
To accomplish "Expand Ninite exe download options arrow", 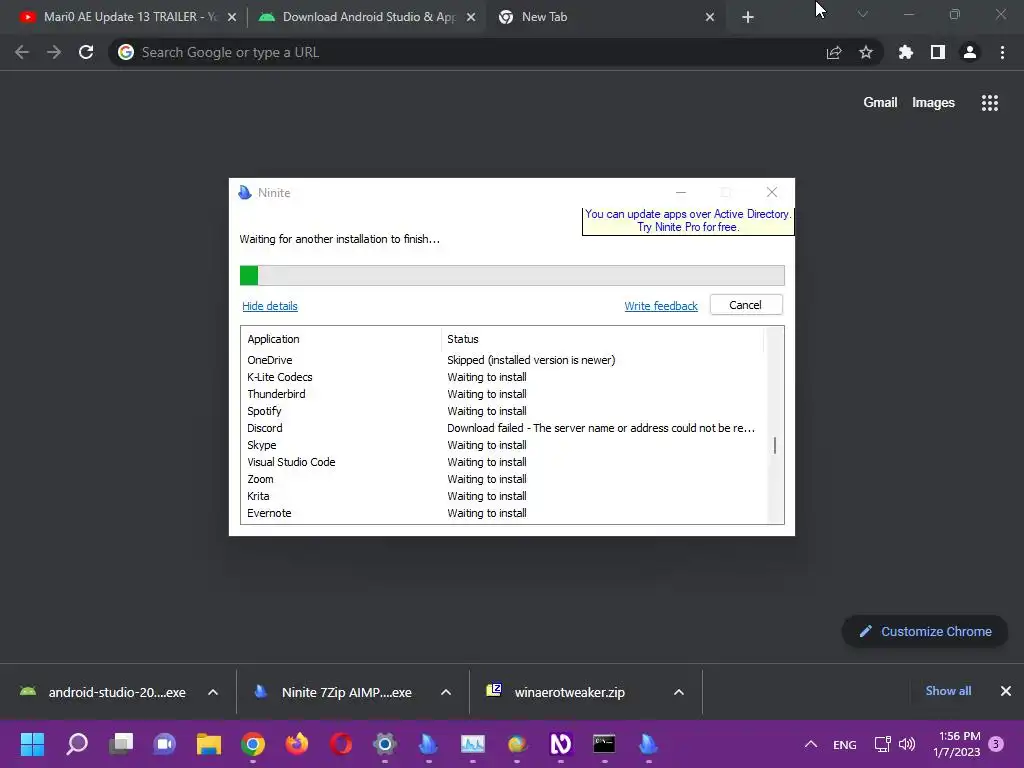I will coord(446,692).
